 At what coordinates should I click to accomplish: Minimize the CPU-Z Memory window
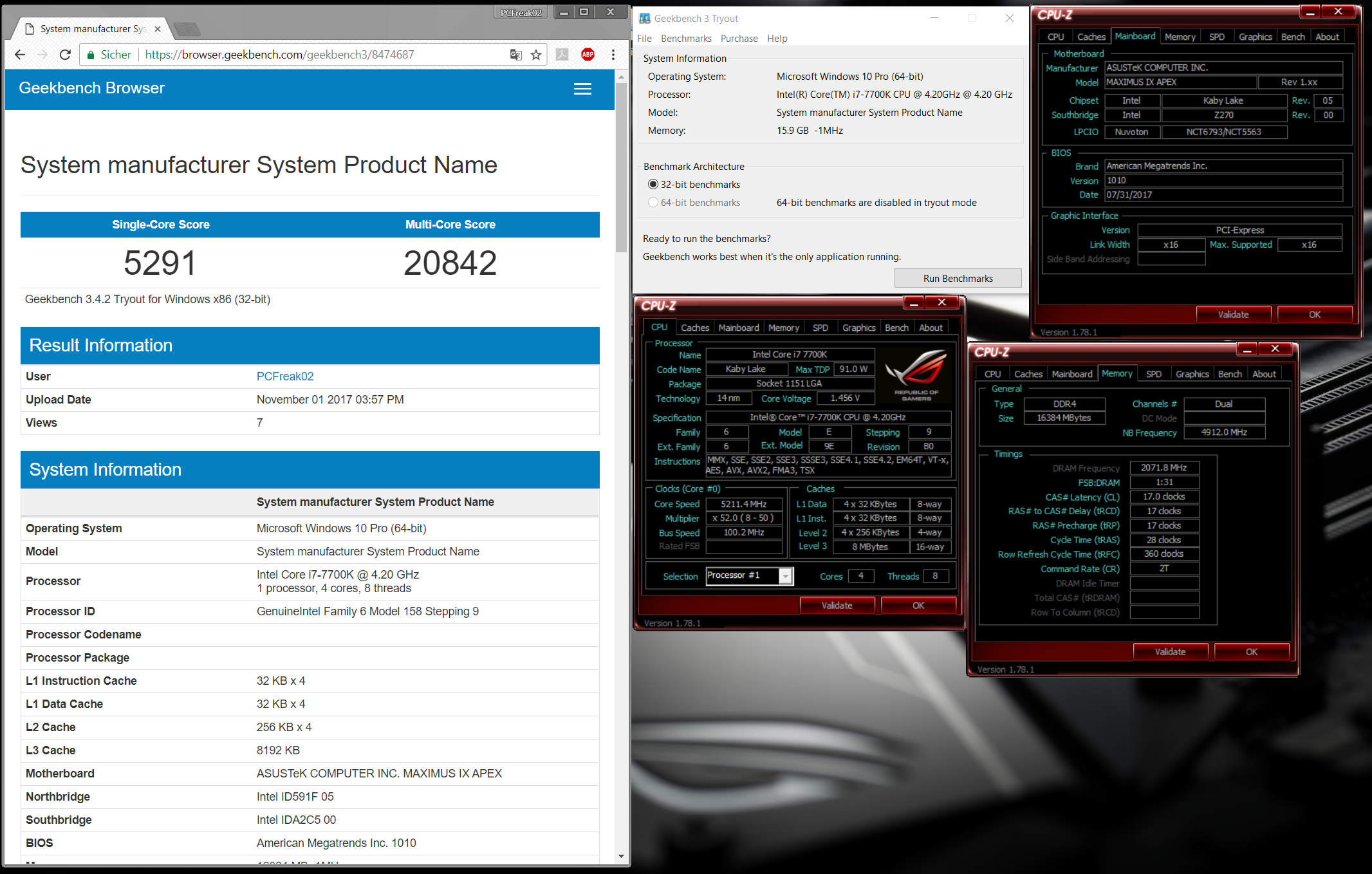coord(1247,349)
